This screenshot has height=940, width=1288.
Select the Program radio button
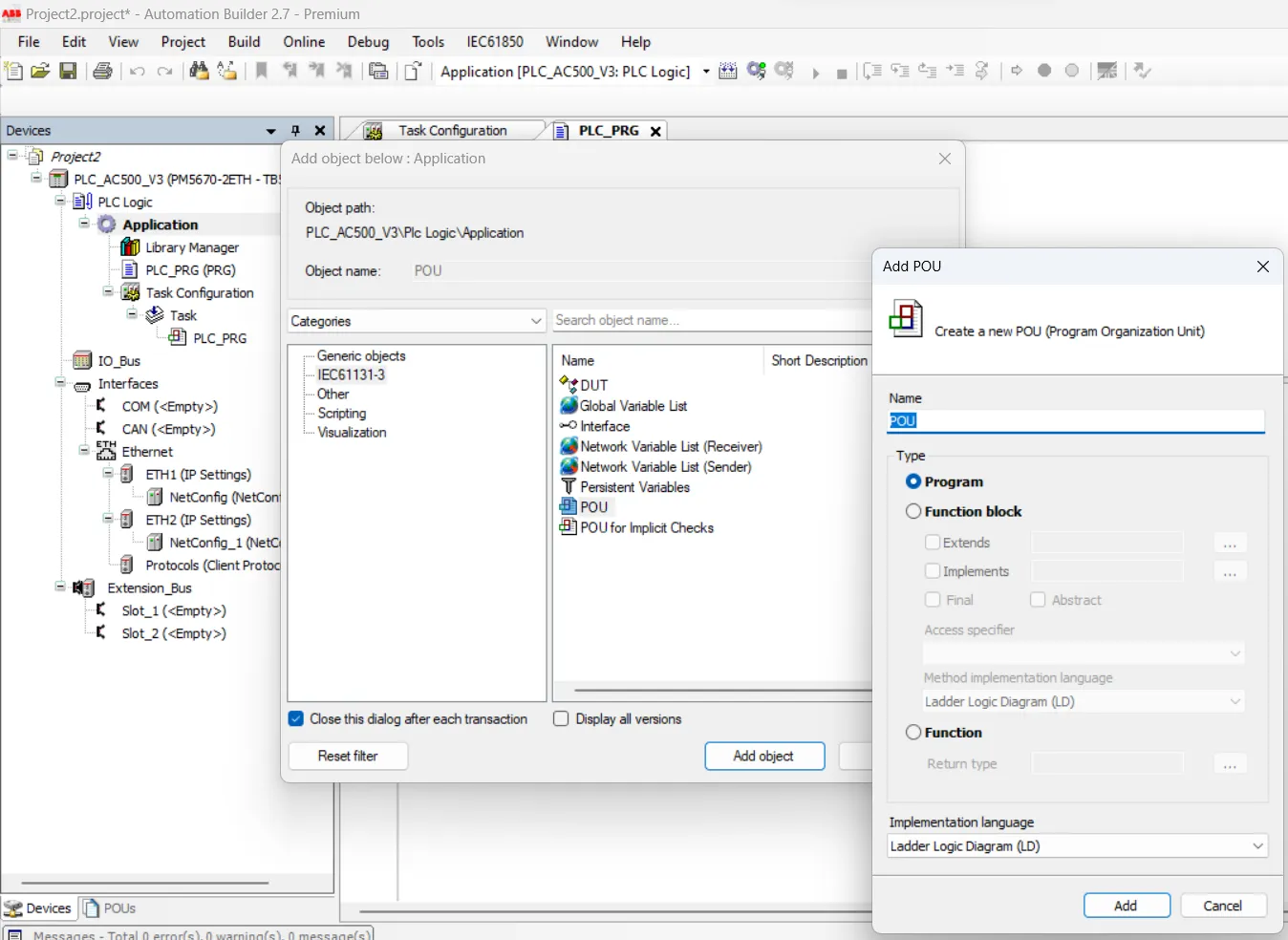click(913, 481)
